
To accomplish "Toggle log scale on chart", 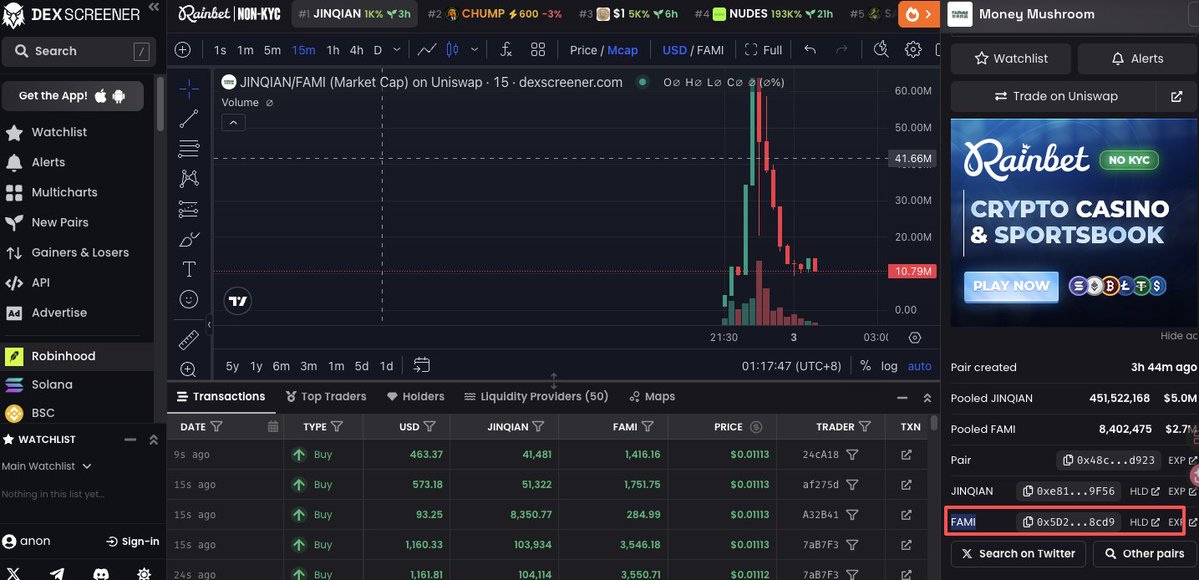I will click(889, 366).
